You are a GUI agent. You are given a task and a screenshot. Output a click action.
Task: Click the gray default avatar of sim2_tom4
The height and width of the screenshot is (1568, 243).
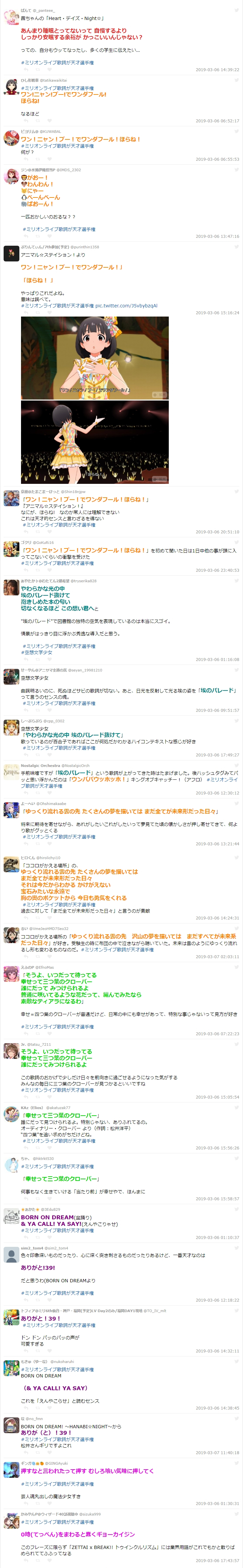click(x=11, y=1254)
